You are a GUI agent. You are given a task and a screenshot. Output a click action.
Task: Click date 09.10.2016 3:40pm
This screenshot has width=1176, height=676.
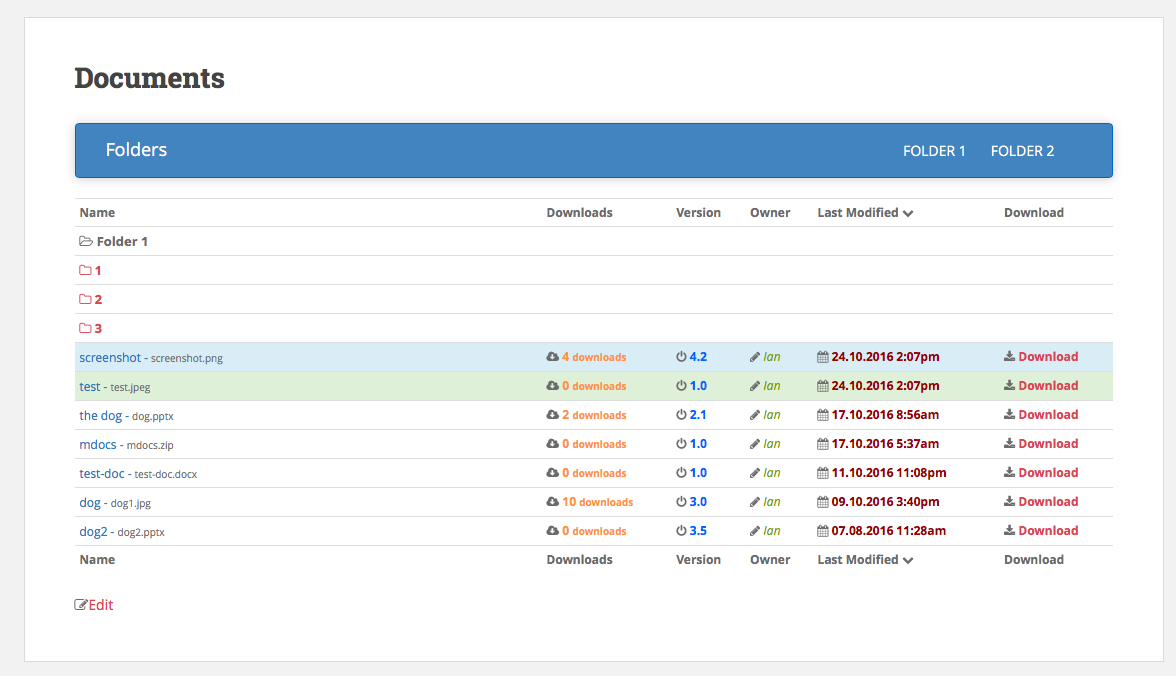click(x=885, y=502)
